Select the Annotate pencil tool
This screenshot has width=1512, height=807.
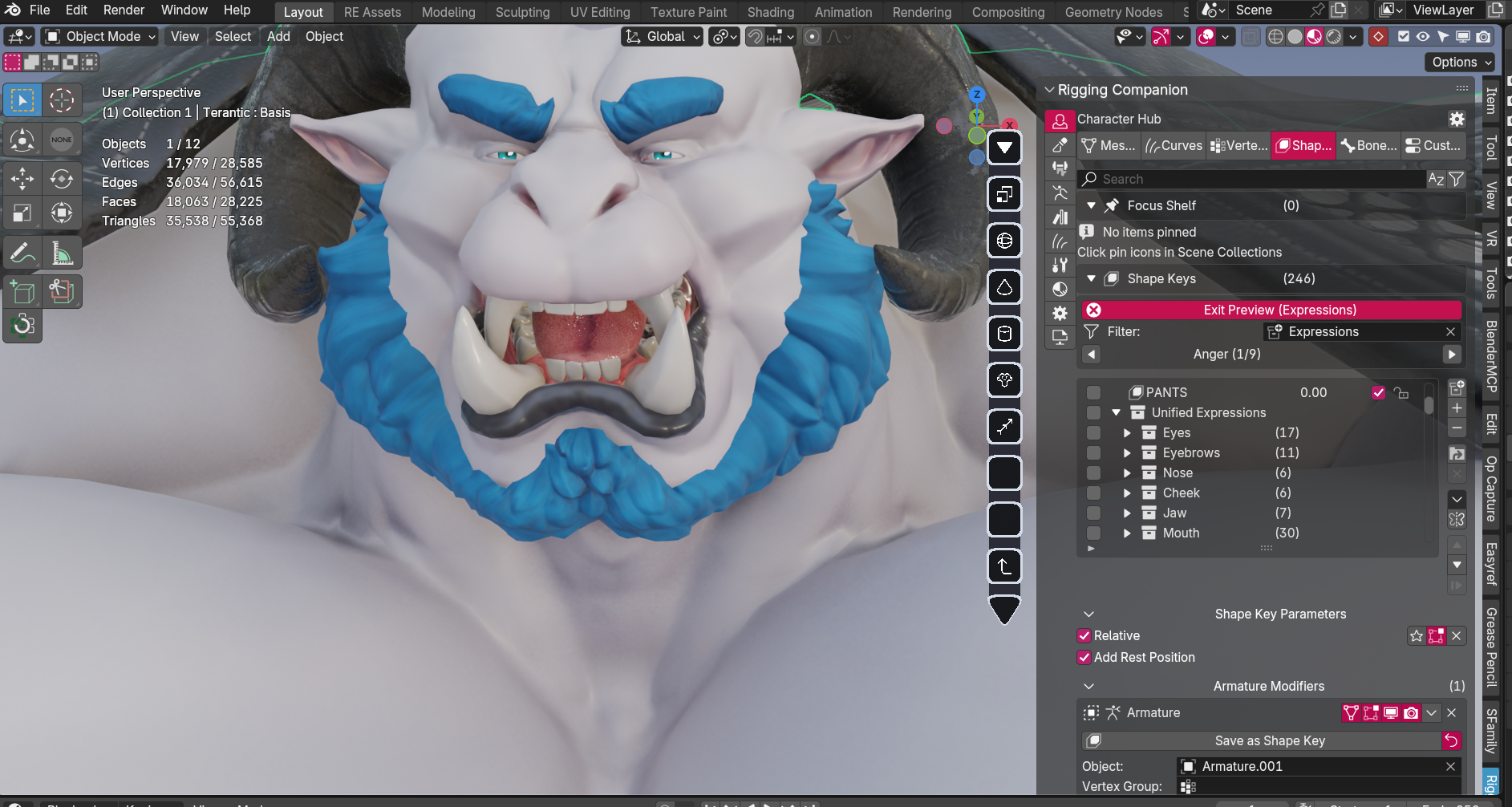pos(22,254)
